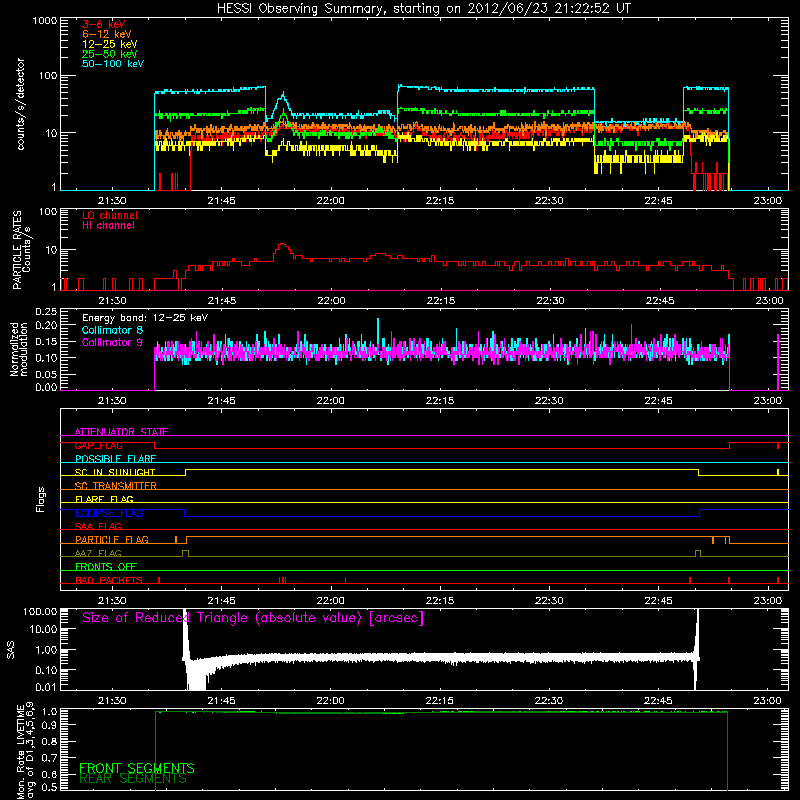Click the 22:00 time label under count-rate panel
The height and width of the screenshot is (800, 800).
[331, 201]
